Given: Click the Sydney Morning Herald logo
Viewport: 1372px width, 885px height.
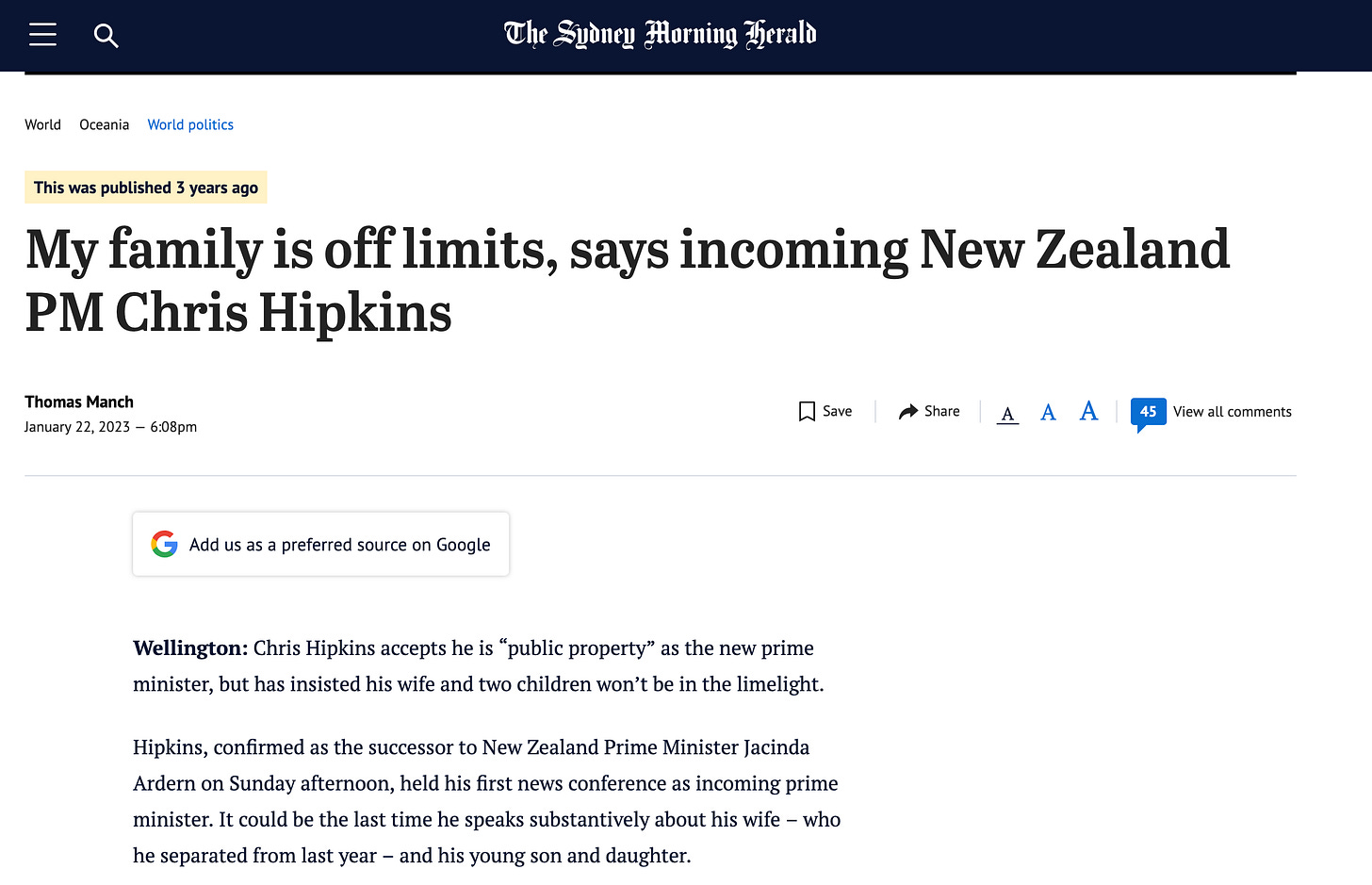Looking at the screenshot, I should (660, 34).
